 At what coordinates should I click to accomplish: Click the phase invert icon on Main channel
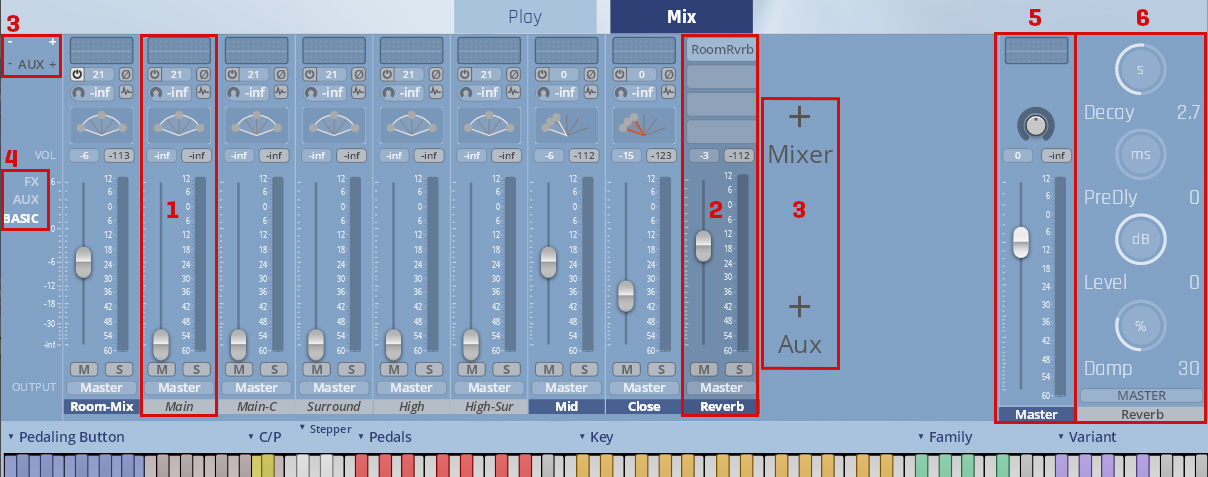(203, 74)
